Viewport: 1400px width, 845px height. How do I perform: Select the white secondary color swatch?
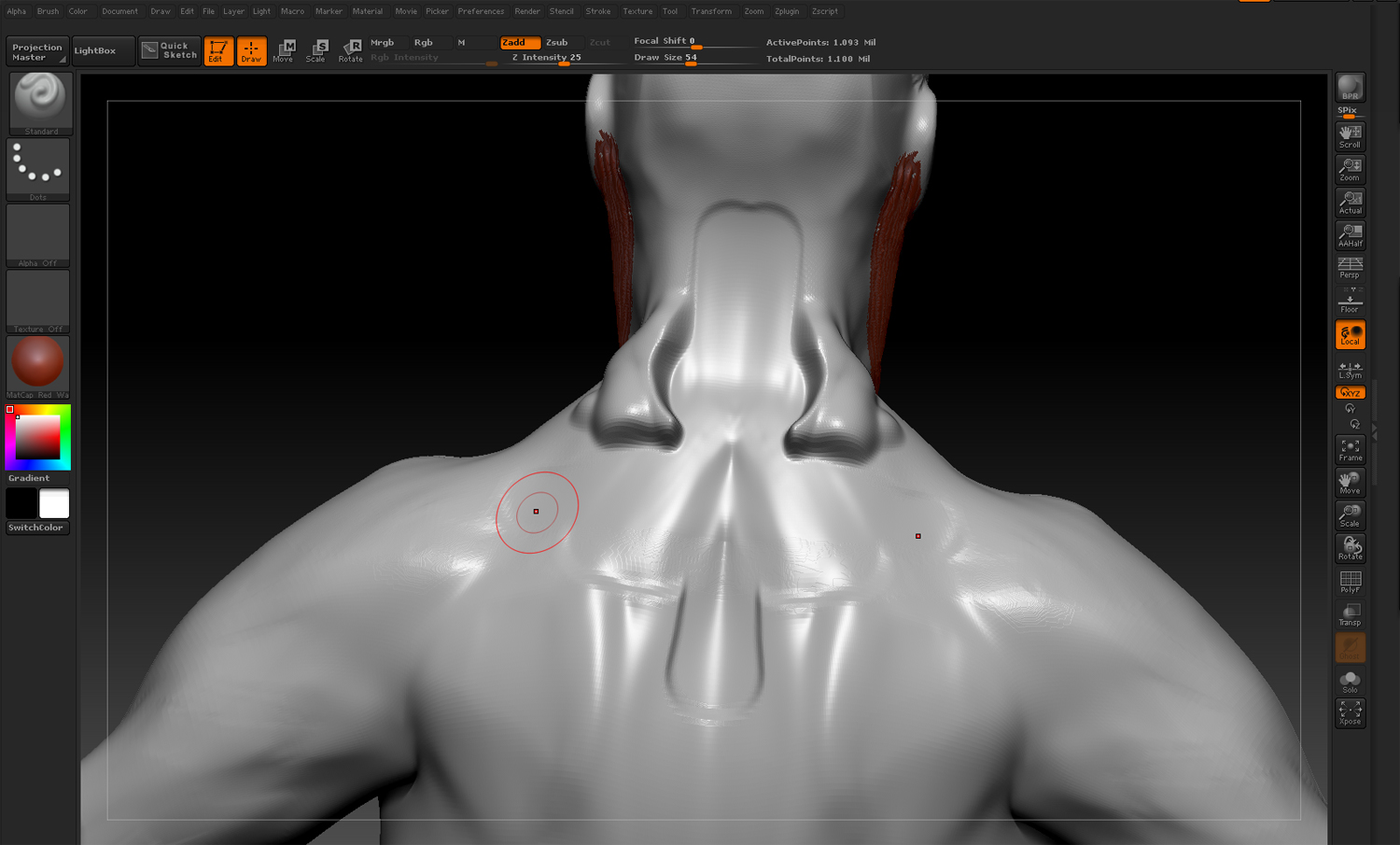(x=54, y=503)
